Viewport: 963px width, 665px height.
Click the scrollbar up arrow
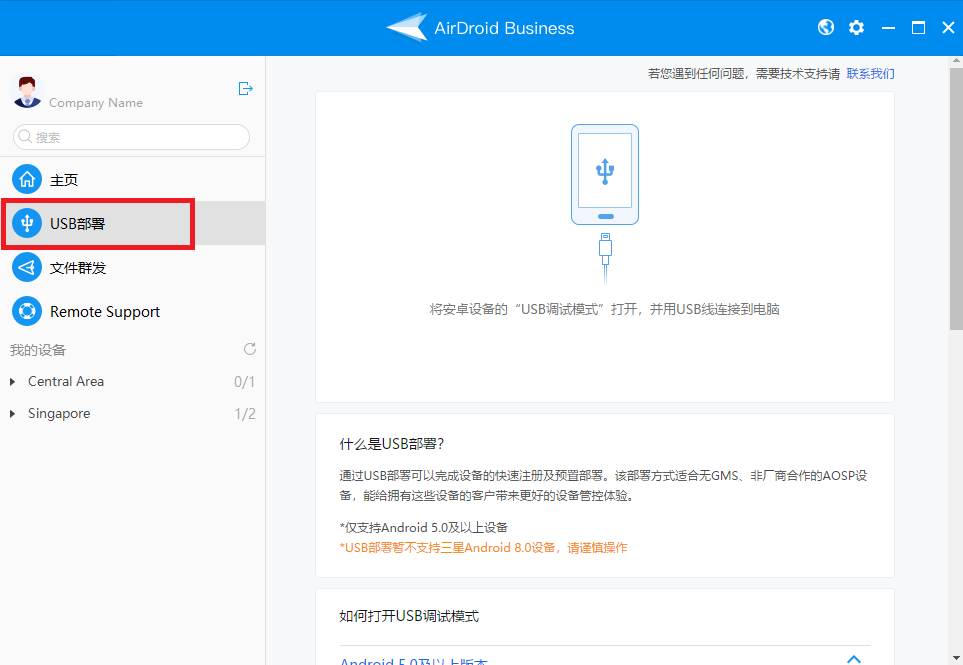coord(956,61)
